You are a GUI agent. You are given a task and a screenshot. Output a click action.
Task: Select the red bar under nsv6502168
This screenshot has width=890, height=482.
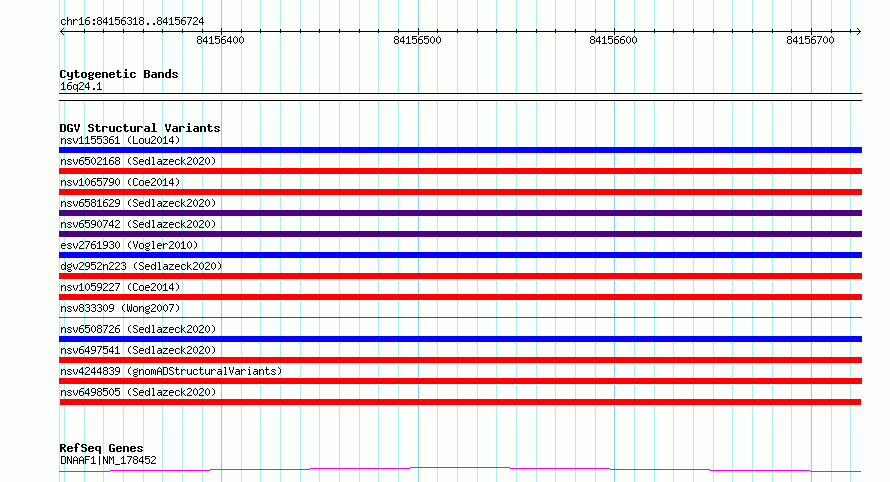click(460, 171)
